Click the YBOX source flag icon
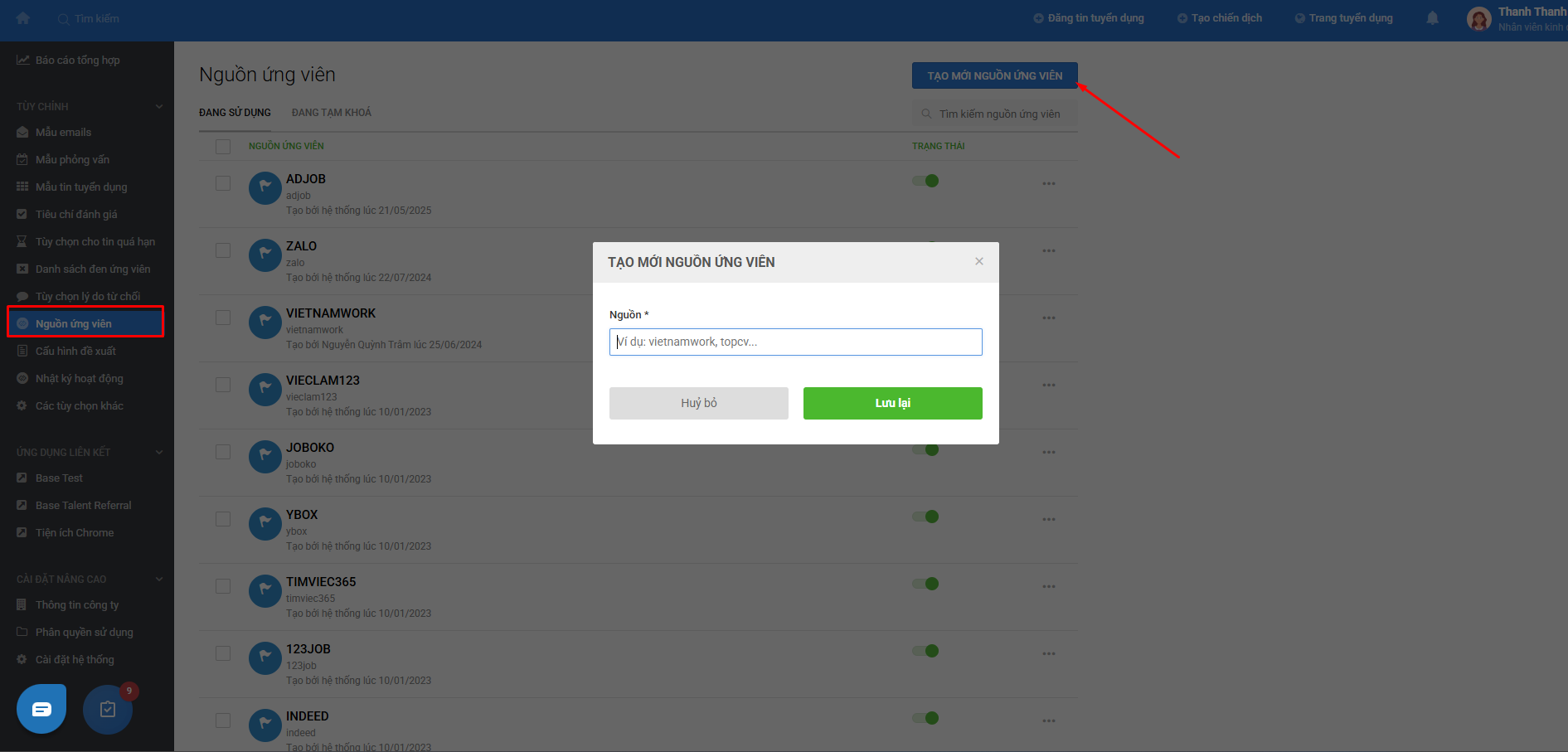 click(x=265, y=524)
